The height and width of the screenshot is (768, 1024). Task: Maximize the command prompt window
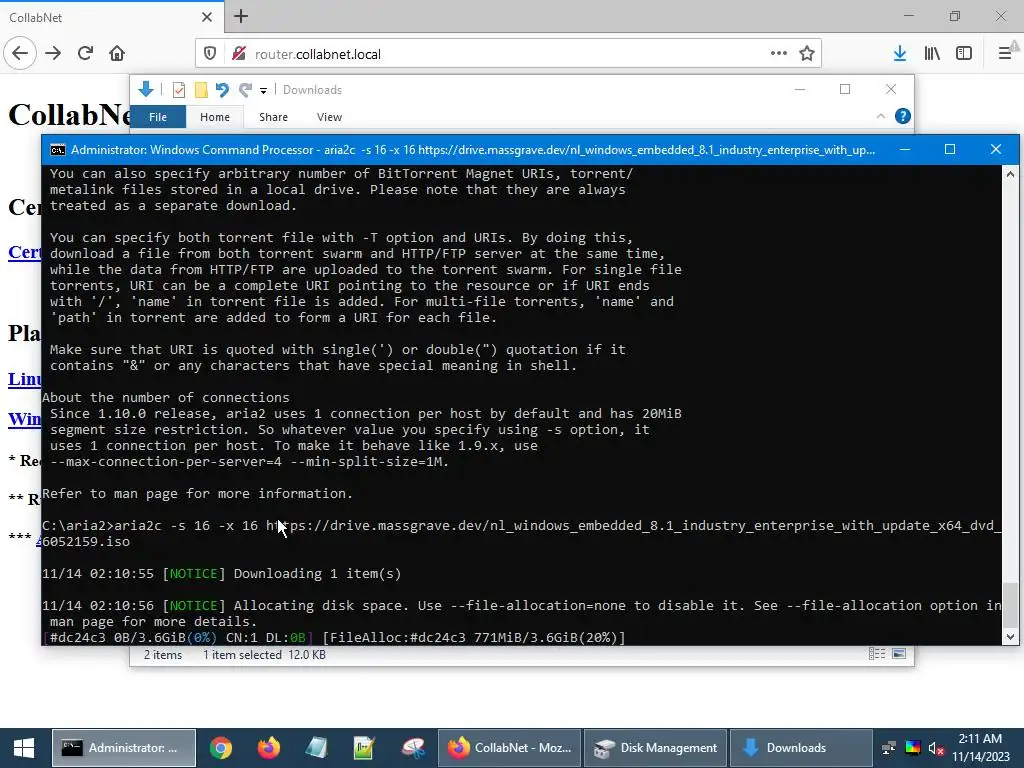pyautogui.click(x=950, y=150)
